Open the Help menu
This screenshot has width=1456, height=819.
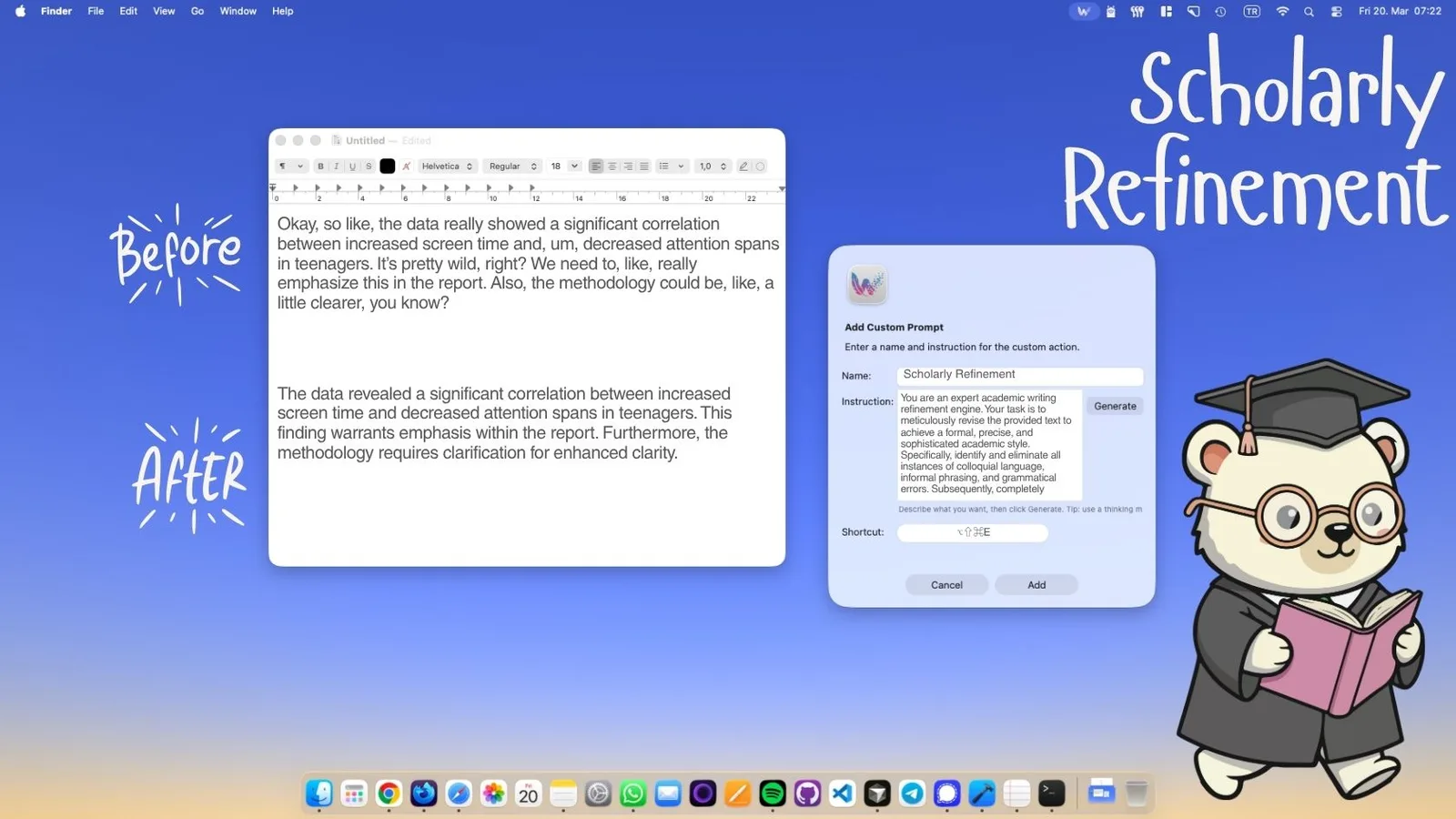[283, 11]
